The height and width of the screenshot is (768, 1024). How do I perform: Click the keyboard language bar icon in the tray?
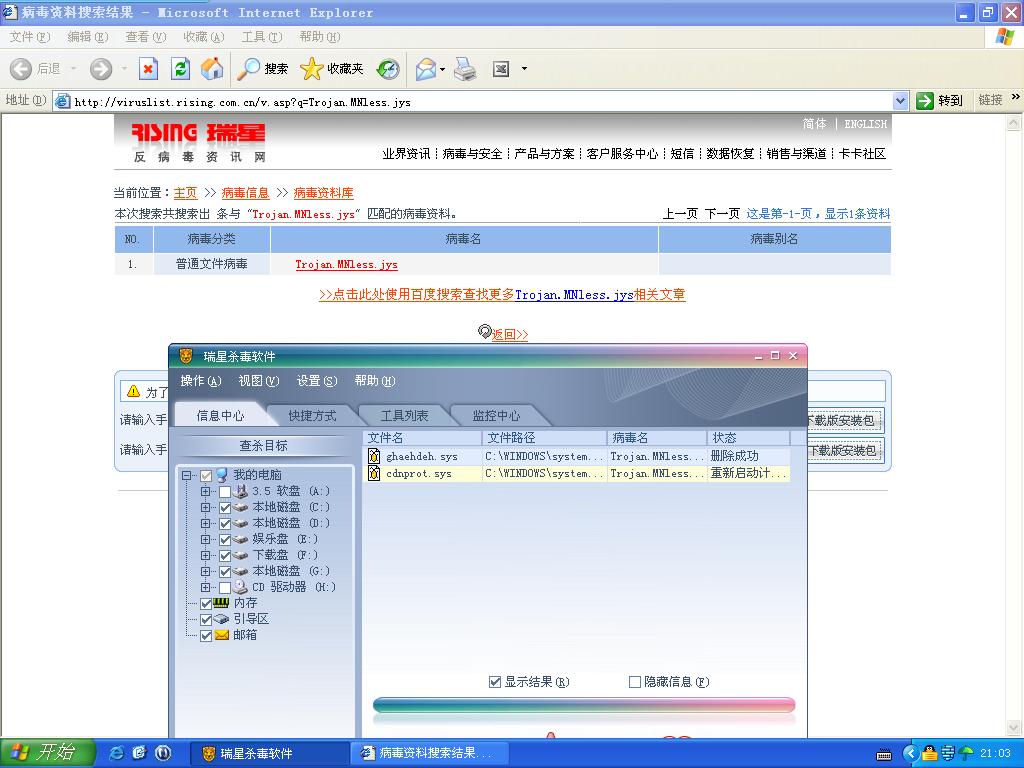(x=884, y=754)
